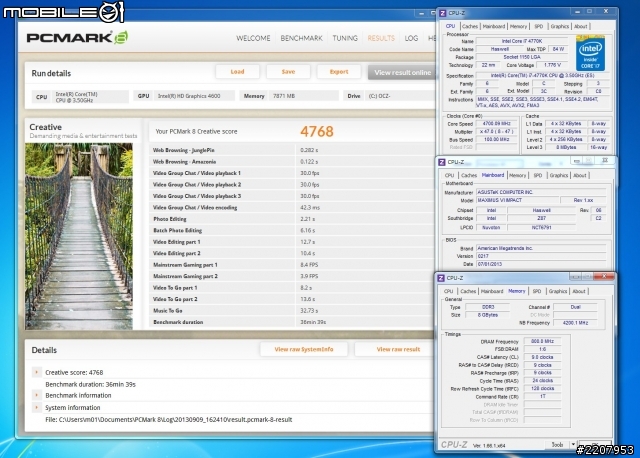Click the Intel(R) HD Graphics 4600 GPU field
The width and height of the screenshot is (640, 458).
tap(195, 96)
